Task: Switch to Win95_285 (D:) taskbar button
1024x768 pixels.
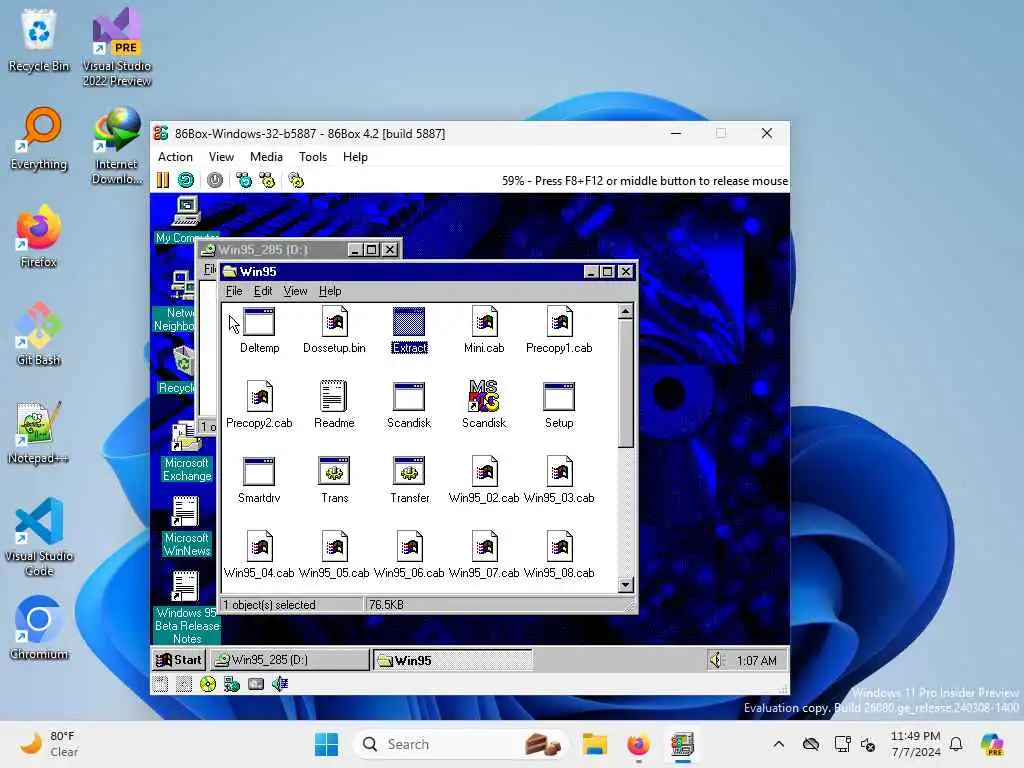Action: click(289, 660)
